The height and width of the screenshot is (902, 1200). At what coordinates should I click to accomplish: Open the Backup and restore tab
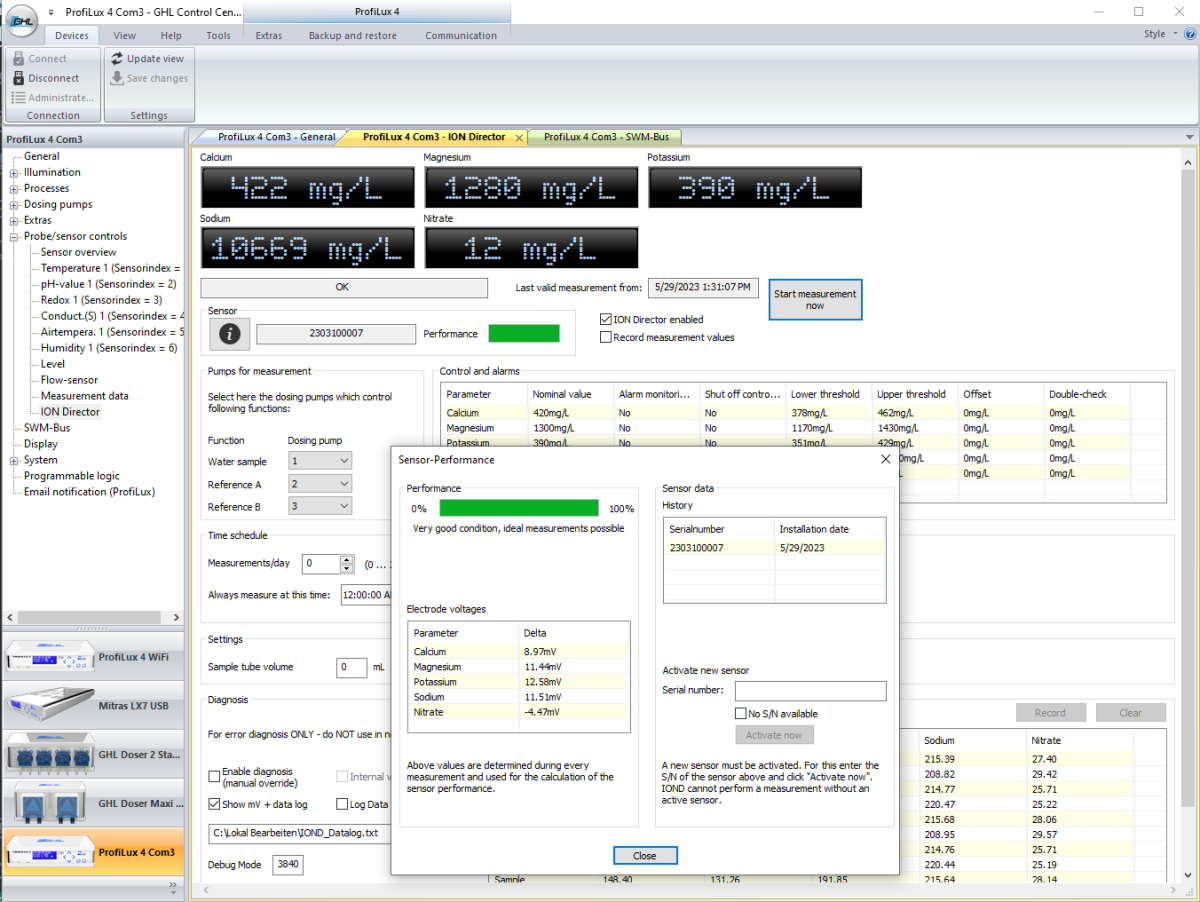353,35
